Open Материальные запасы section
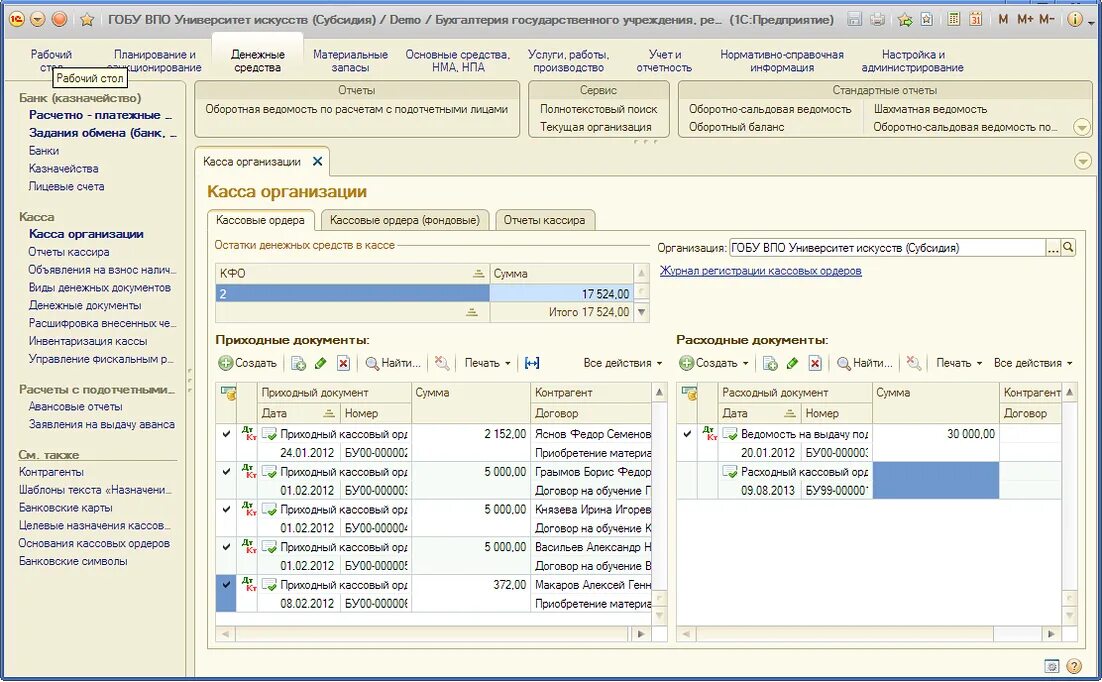Viewport: 1102px width, 682px height. (x=350, y=61)
